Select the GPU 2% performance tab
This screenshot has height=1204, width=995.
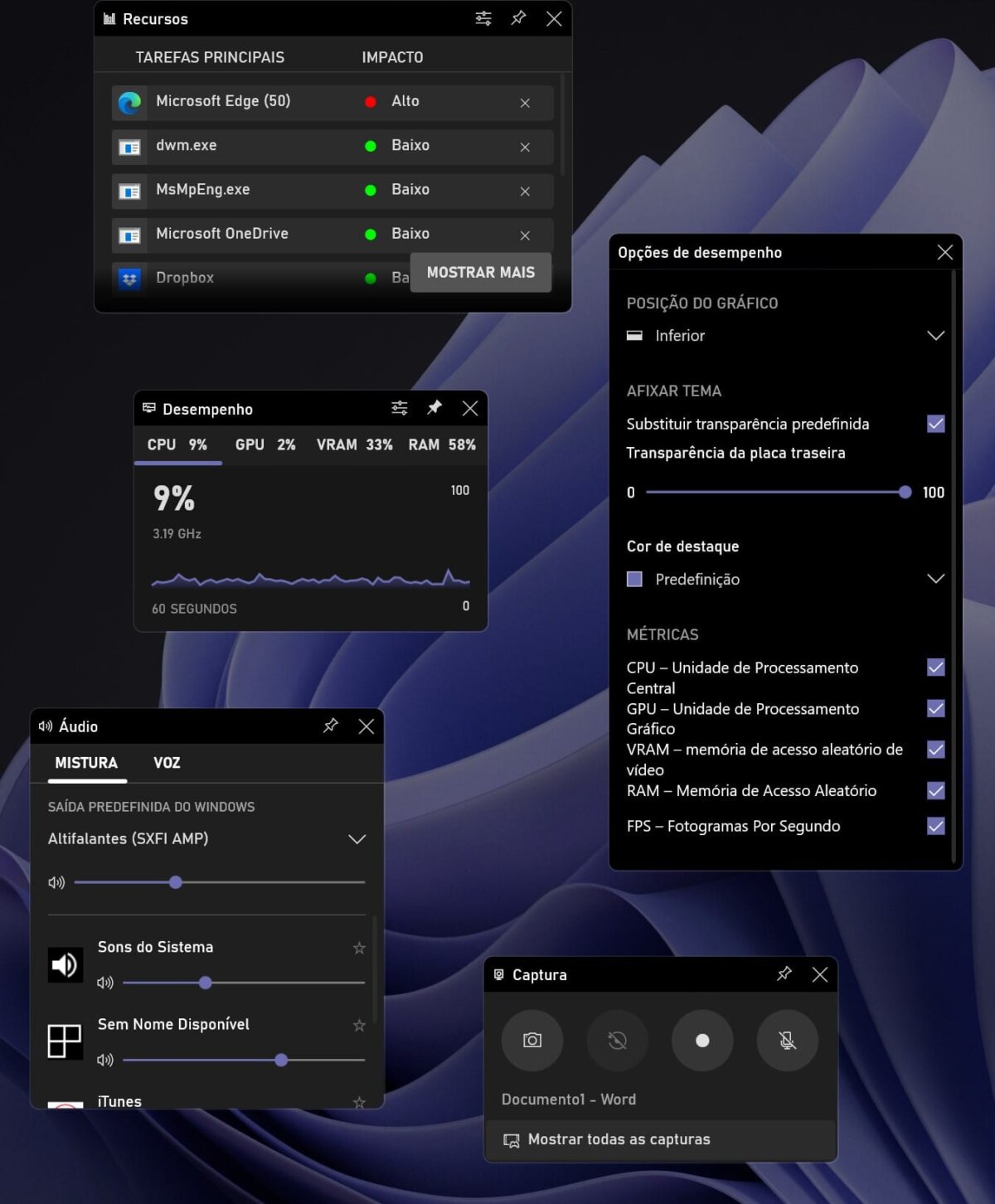[265, 445]
